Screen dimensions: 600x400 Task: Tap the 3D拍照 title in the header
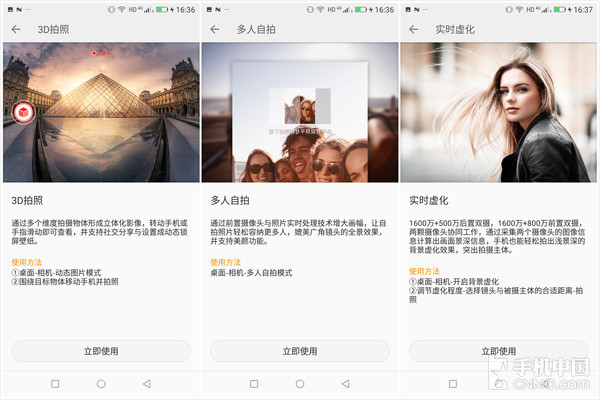coord(53,29)
